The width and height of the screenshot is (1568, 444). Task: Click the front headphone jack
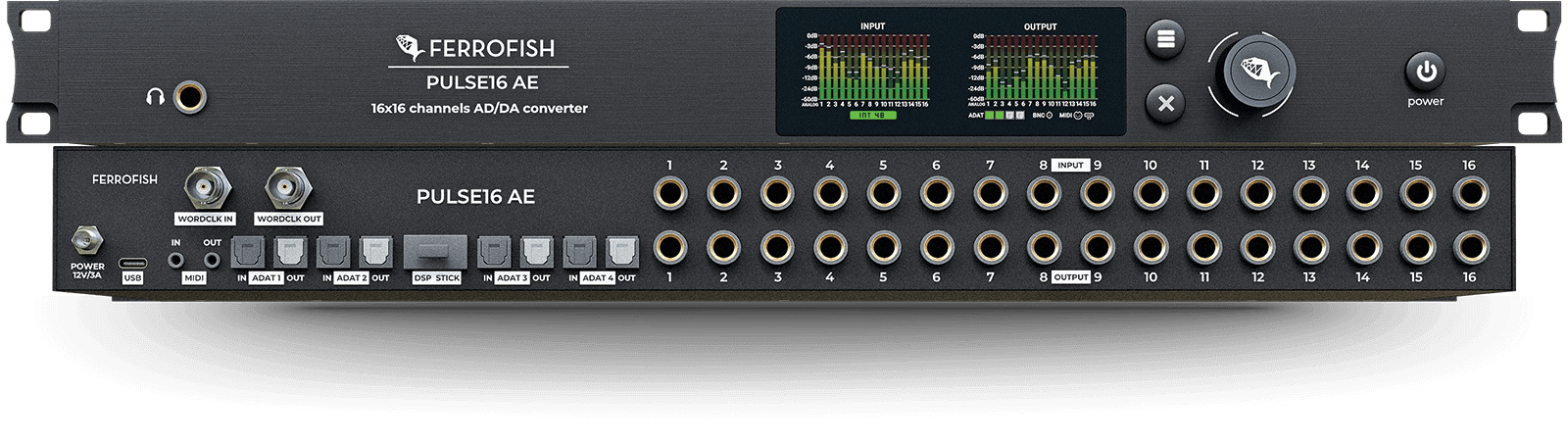tap(190, 97)
